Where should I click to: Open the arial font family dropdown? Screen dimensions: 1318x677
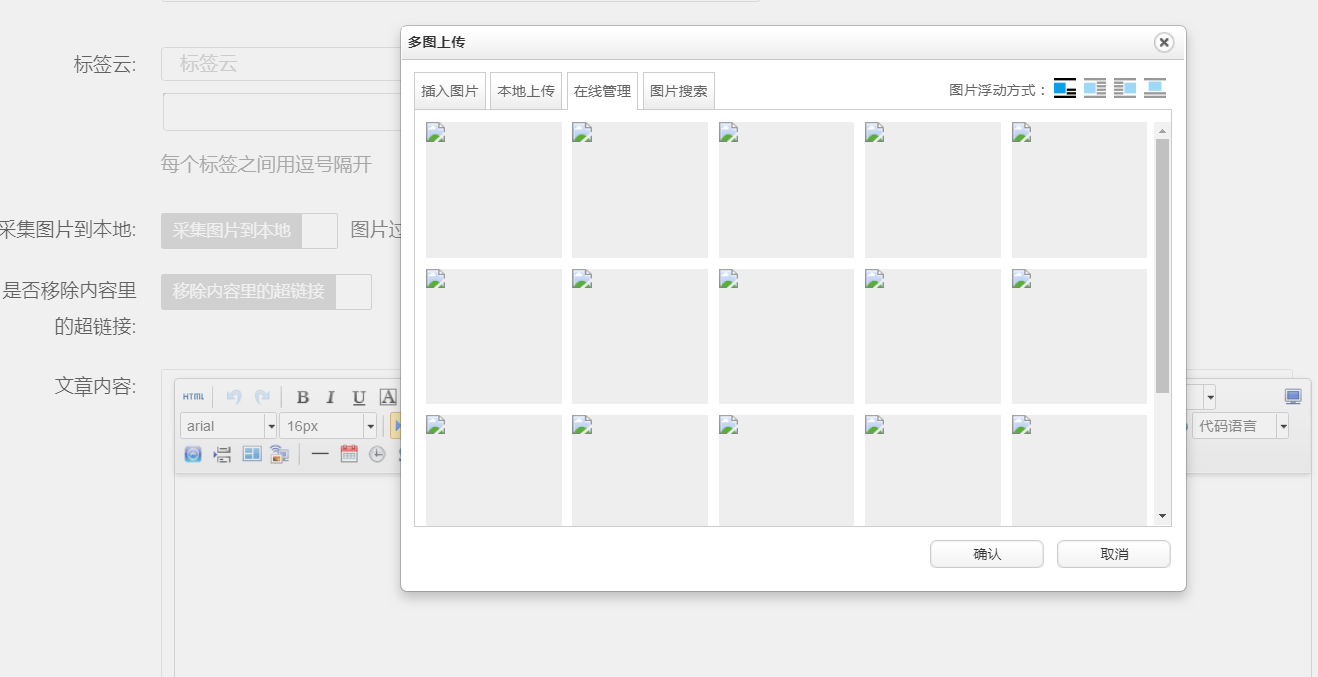coord(228,426)
